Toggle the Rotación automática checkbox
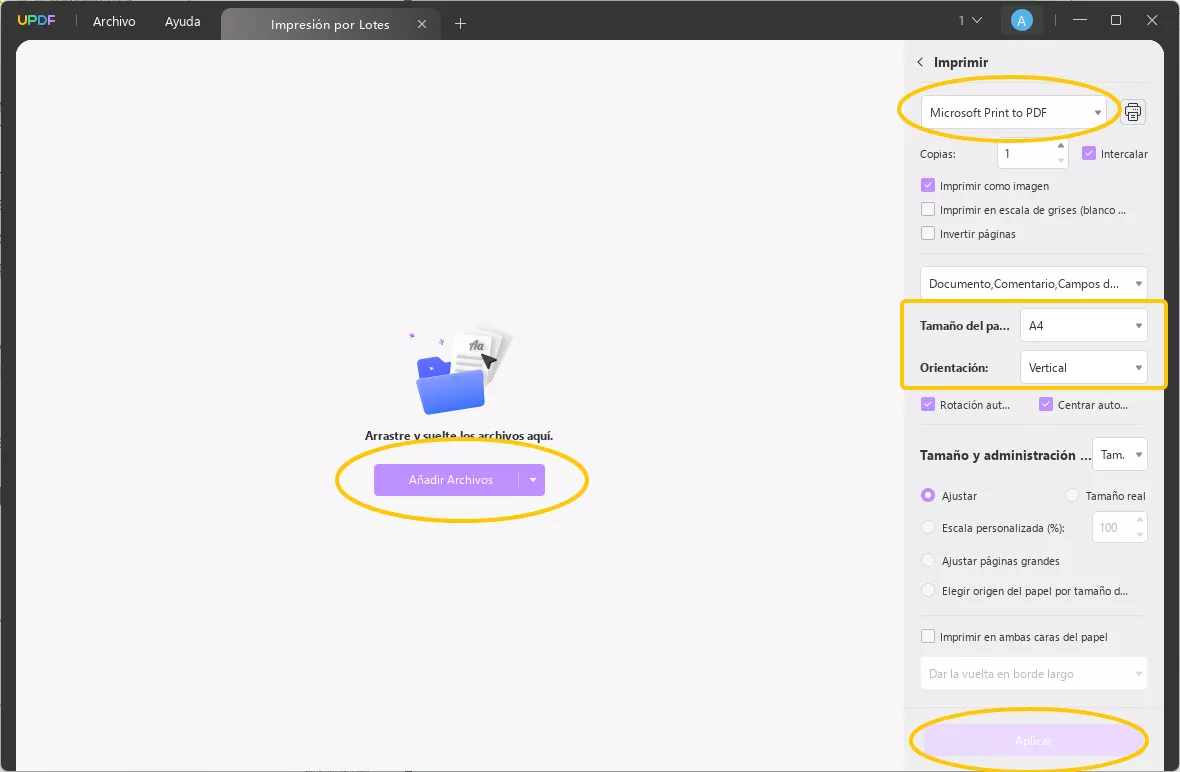Screen dimensions: 1180x772 coord(928,404)
